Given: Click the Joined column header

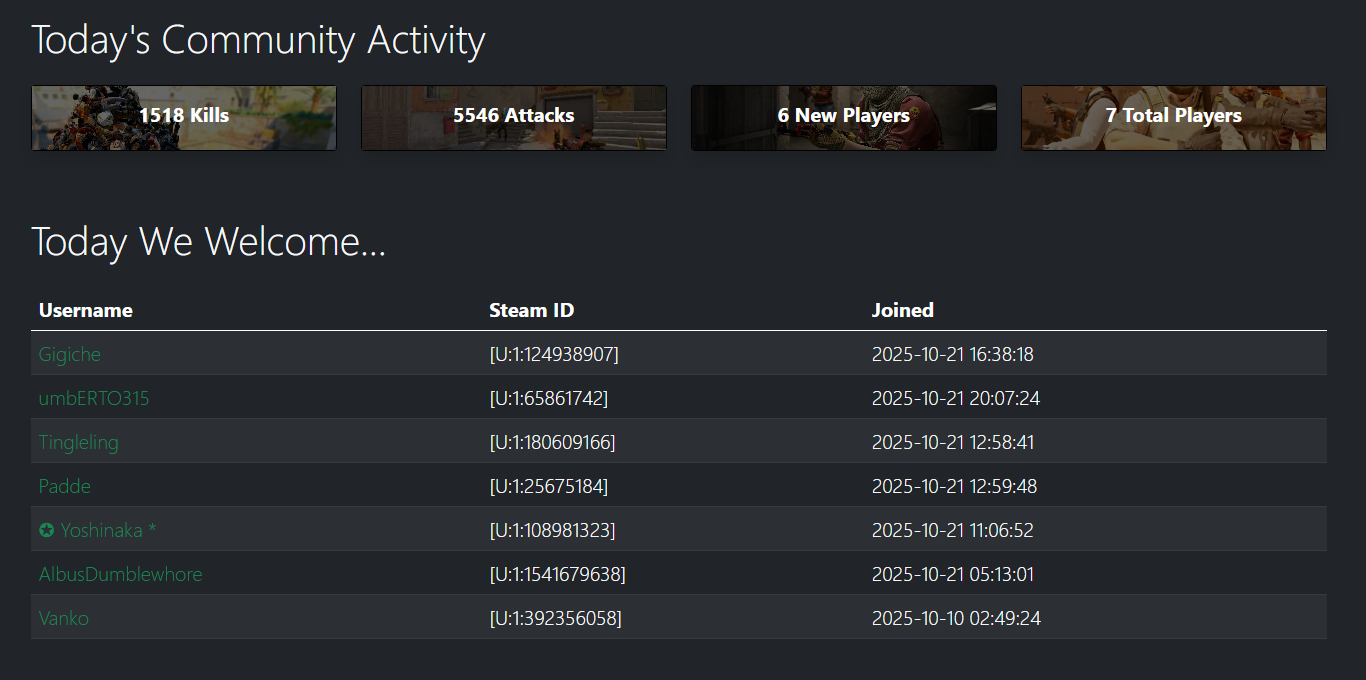Looking at the screenshot, I should 903,310.
